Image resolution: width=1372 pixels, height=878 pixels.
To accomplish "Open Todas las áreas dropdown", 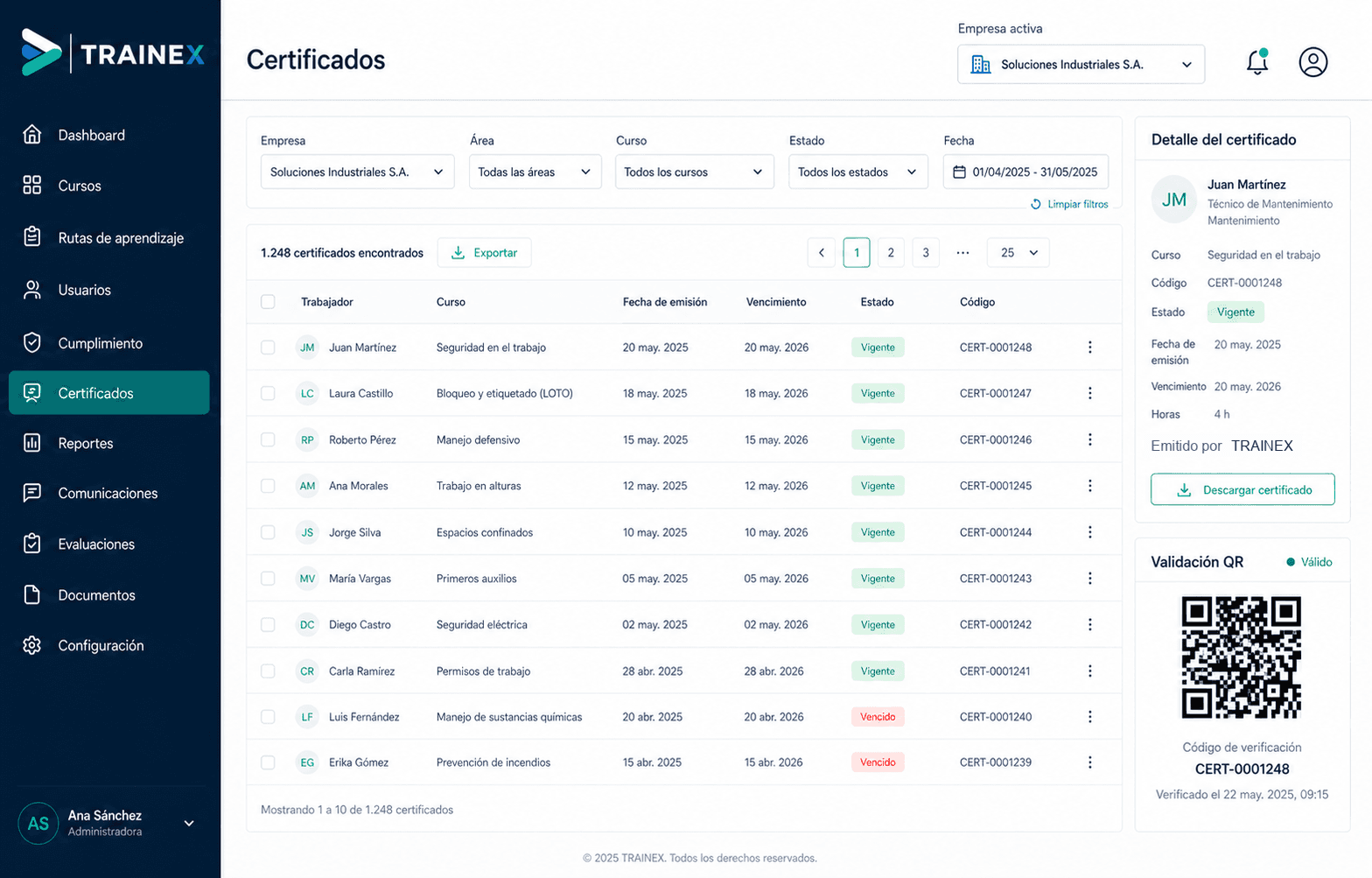I will coord(535,172).
